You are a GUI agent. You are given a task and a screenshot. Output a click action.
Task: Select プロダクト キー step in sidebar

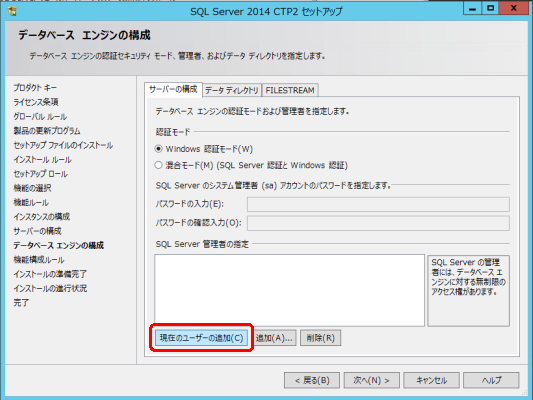35,88
